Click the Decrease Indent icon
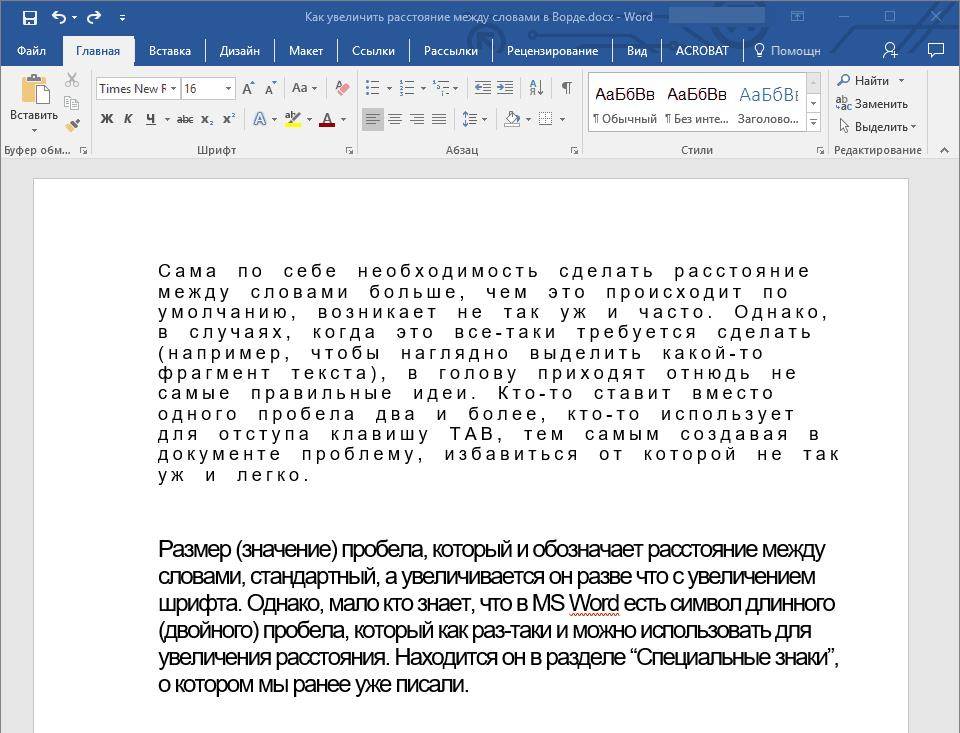 (x=483, y=88)
